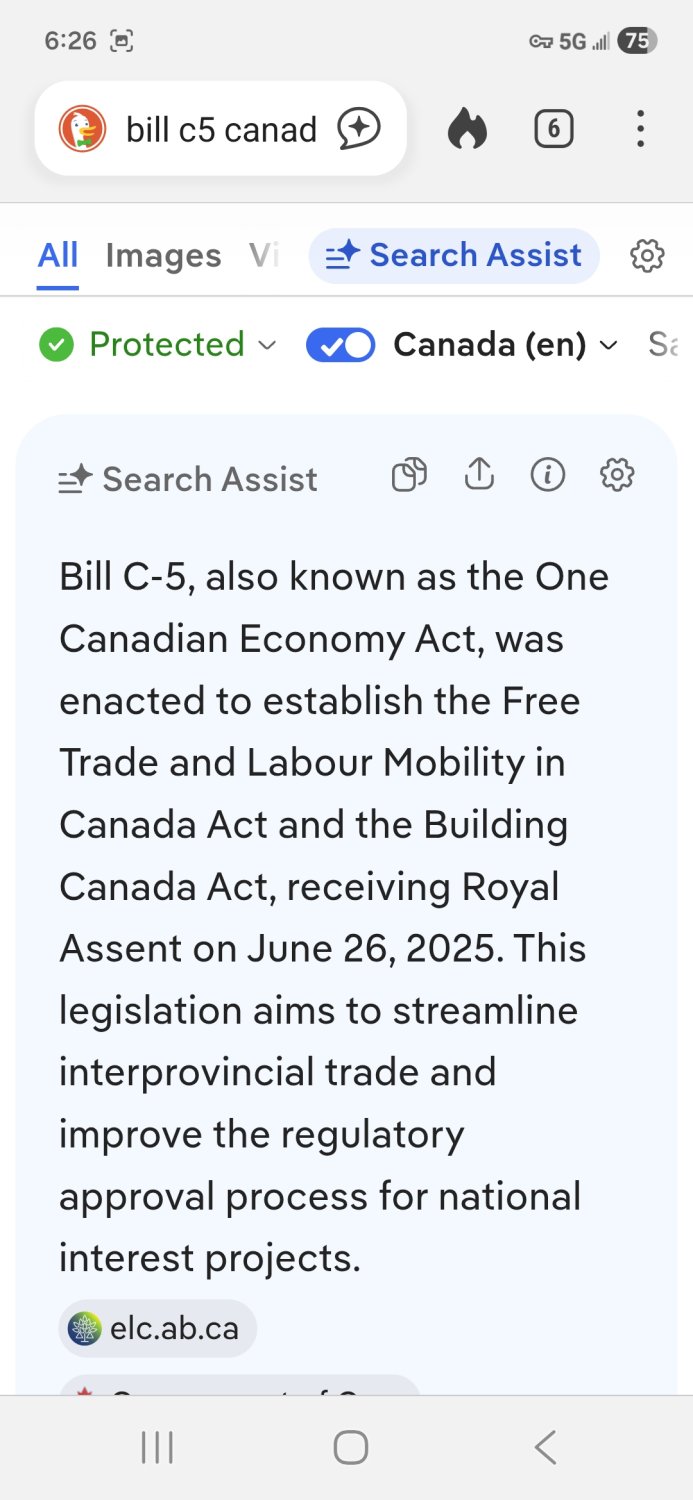Image resolution: width=693 pixels, height=1500 pixels.
Task: Expand the Protected status dropdown
Action: 157,345
